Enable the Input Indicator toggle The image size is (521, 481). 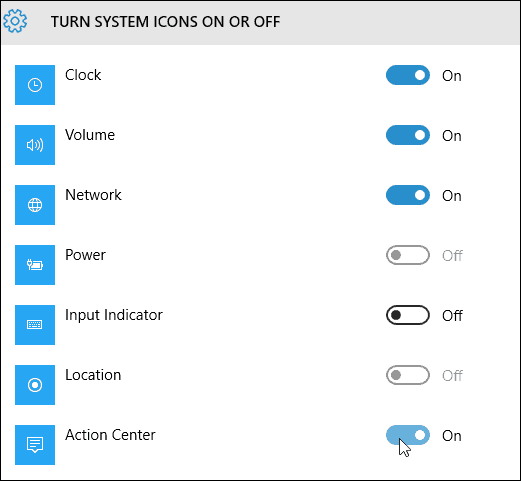pyautogui.click(x=408, y=315)
